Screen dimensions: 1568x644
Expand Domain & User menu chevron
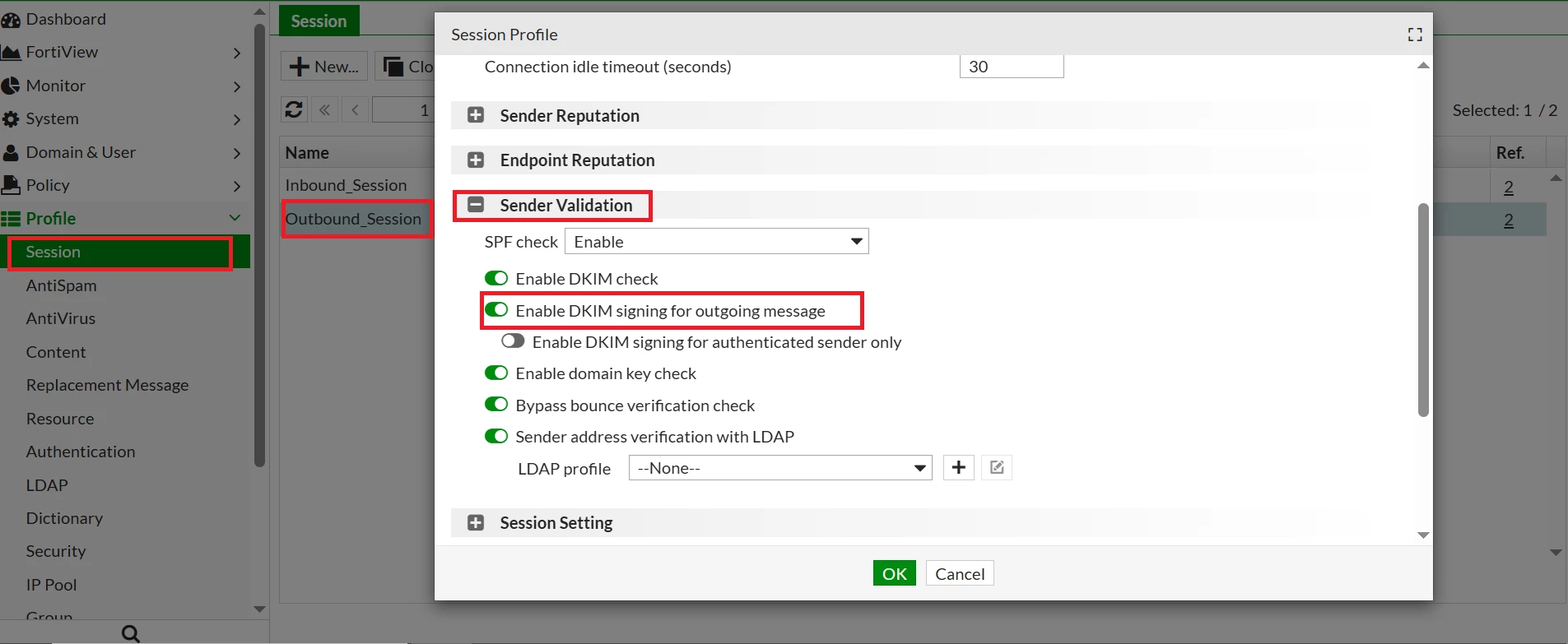click(237, 153)
